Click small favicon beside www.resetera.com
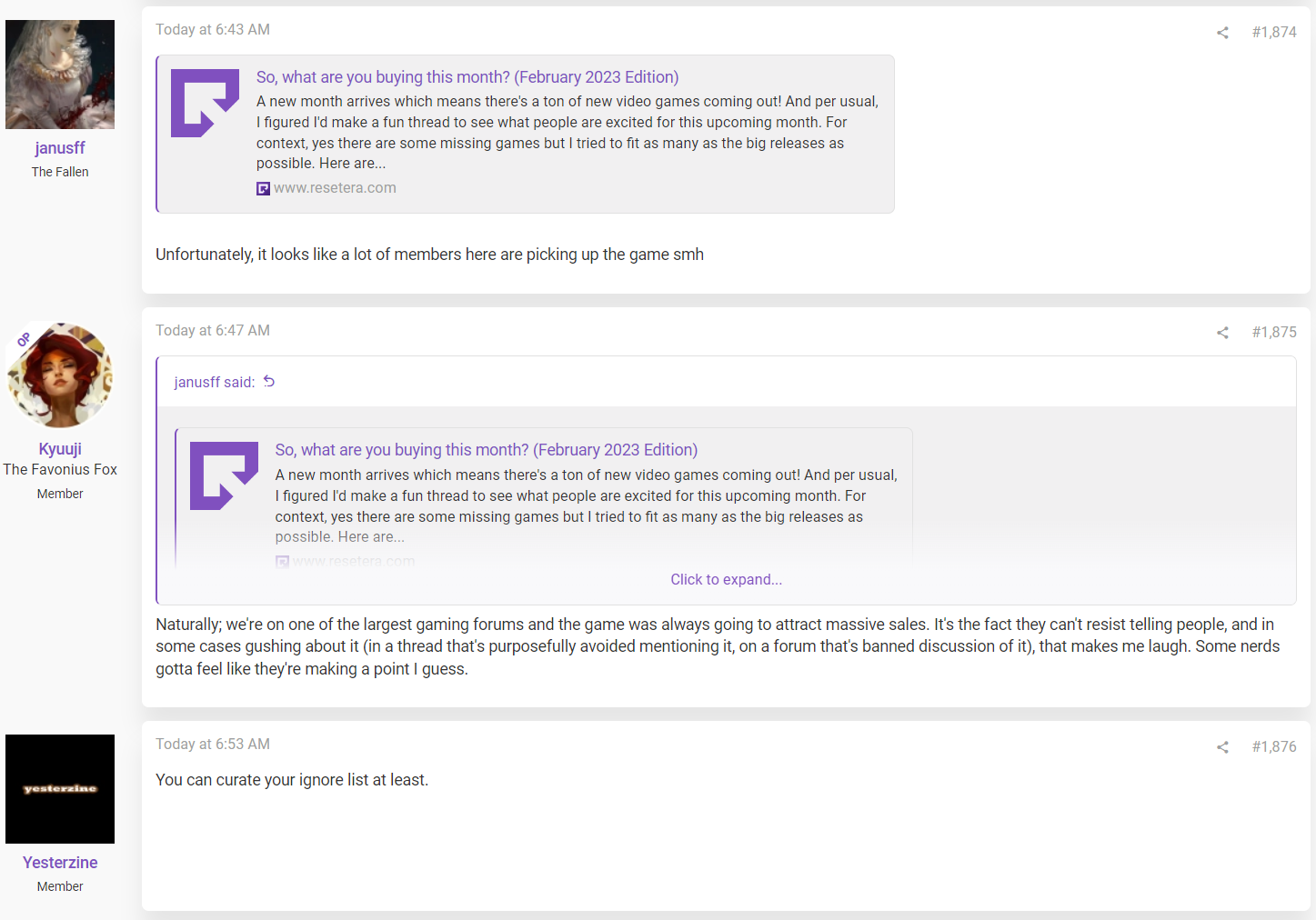The height and width of the screenshot is (920, 1316). click(263, 188)
